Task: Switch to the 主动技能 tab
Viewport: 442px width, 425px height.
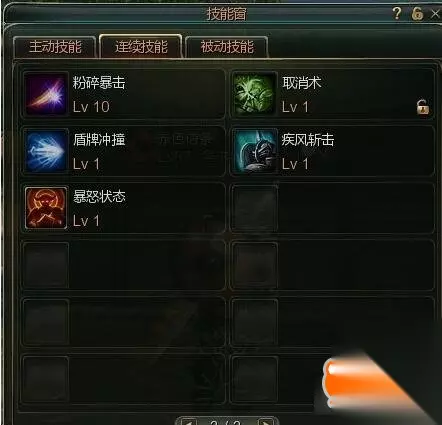Action: tap(55, 47)
